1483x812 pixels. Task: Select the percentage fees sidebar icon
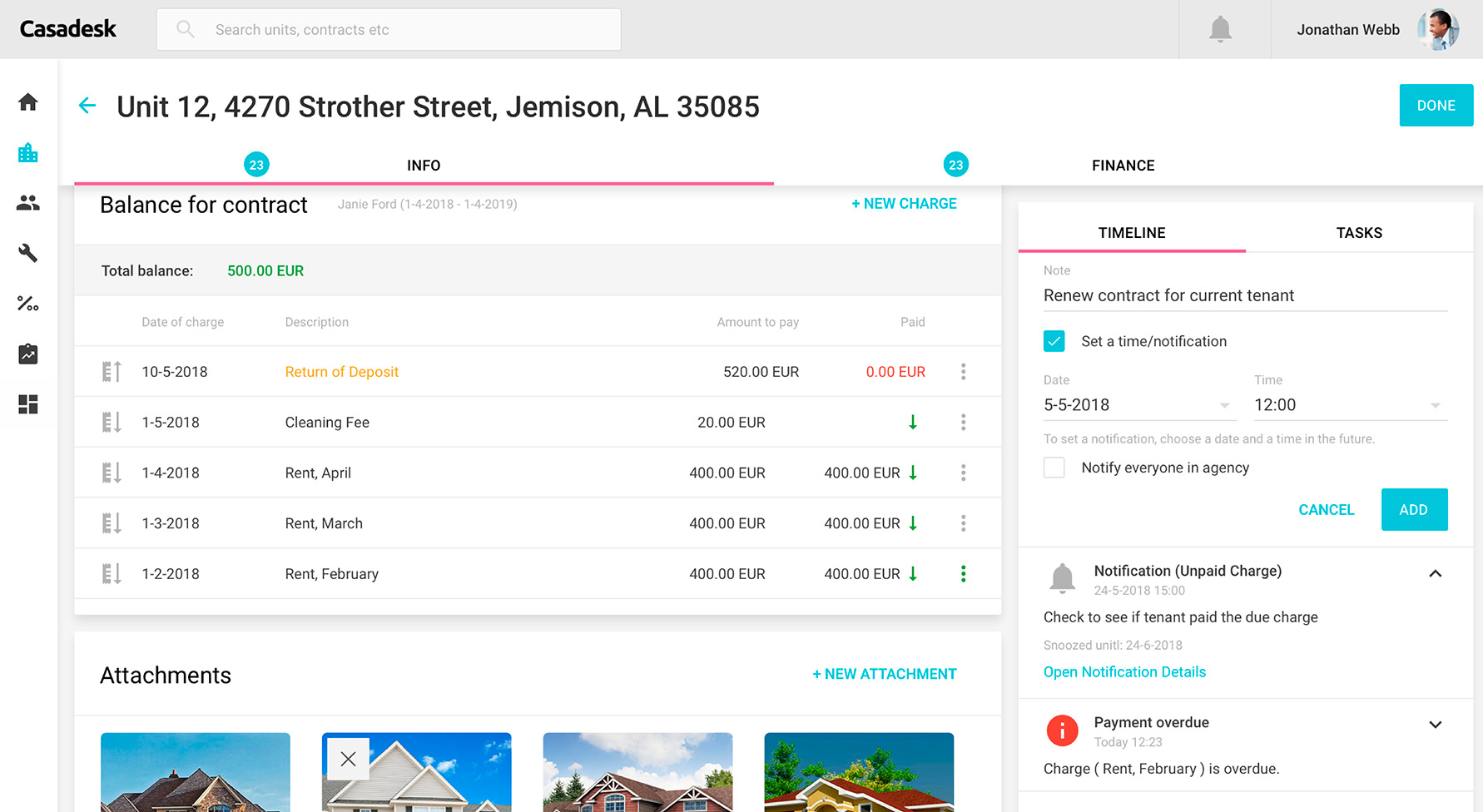[27, 304]
